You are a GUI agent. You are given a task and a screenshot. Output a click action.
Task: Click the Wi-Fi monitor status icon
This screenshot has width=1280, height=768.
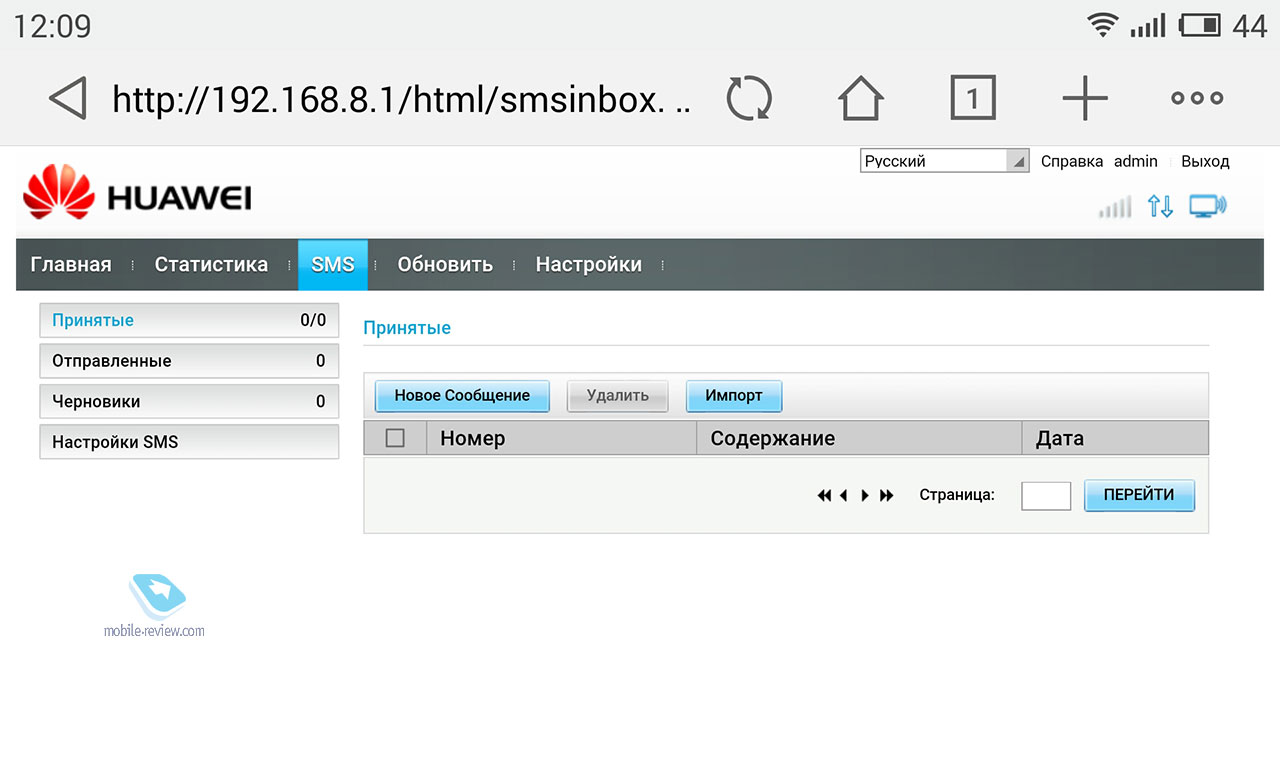tap(1207, 207)
